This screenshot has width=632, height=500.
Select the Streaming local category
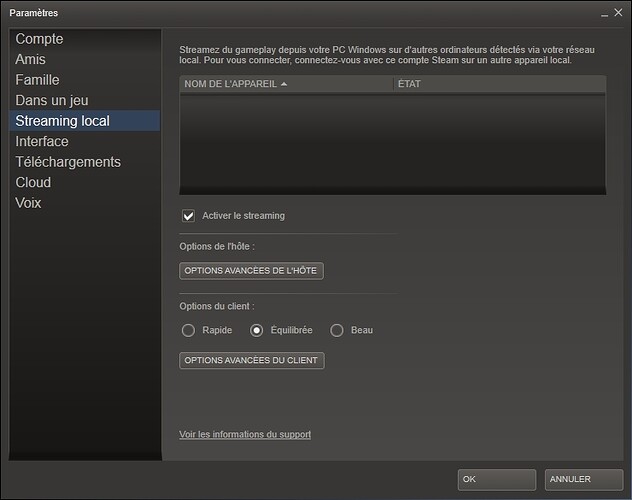pos(62,121)
